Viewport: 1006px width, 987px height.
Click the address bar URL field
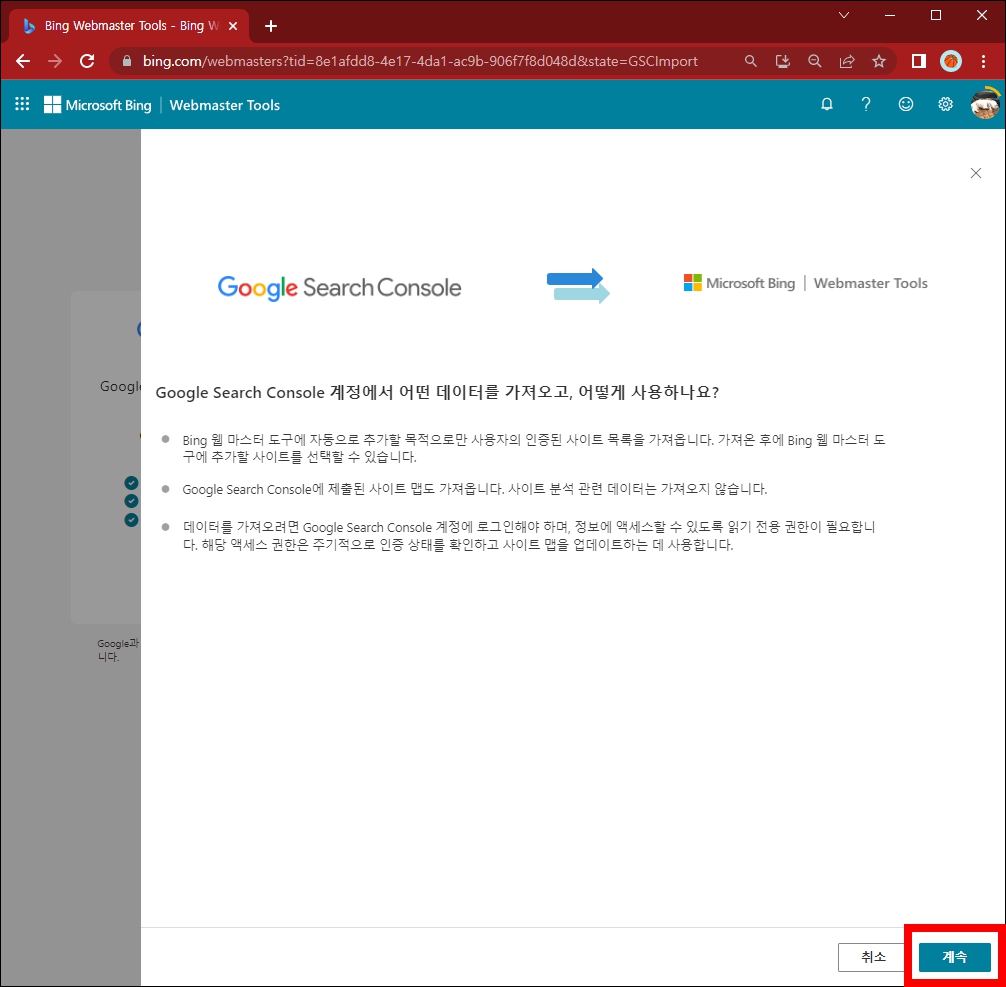pos(400,61)
